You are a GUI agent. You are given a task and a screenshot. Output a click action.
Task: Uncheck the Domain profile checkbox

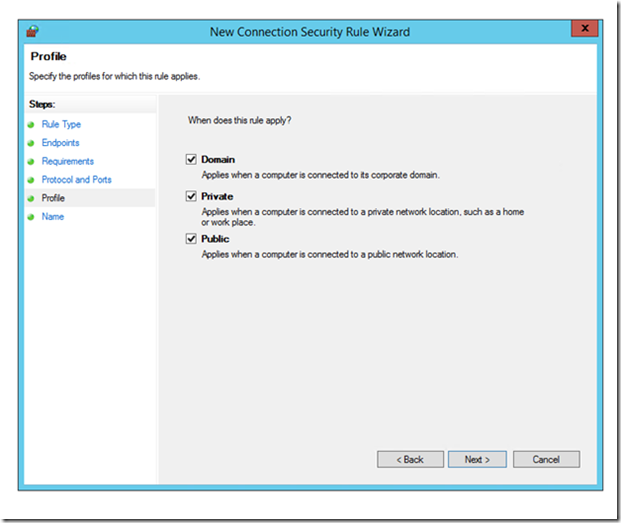coord(191,159)
